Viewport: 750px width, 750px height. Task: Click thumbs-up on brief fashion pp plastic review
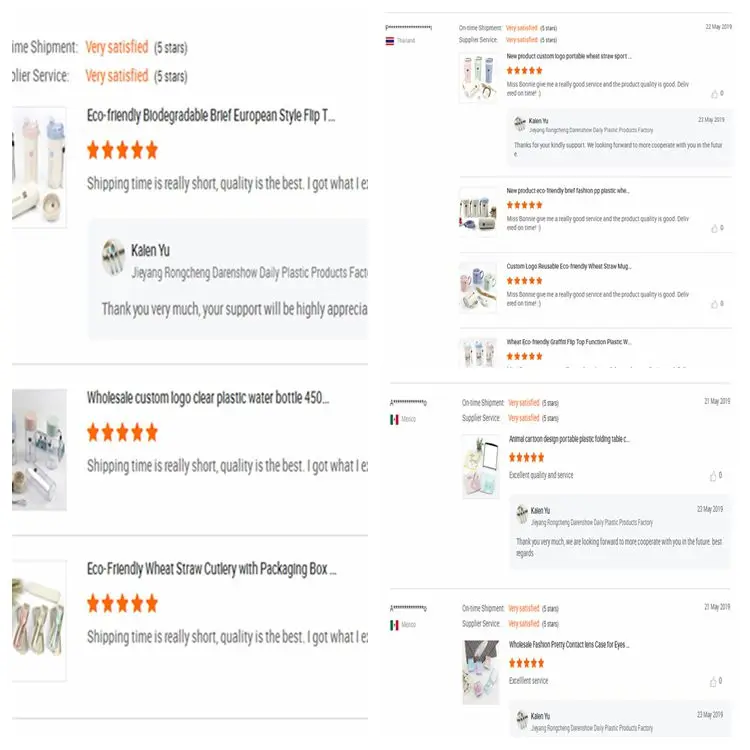(x=714, y=229)
